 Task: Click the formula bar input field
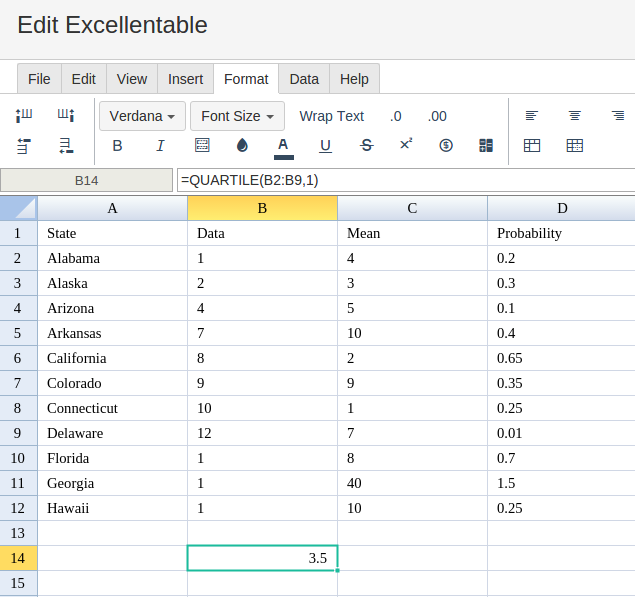tap(406, 180)
